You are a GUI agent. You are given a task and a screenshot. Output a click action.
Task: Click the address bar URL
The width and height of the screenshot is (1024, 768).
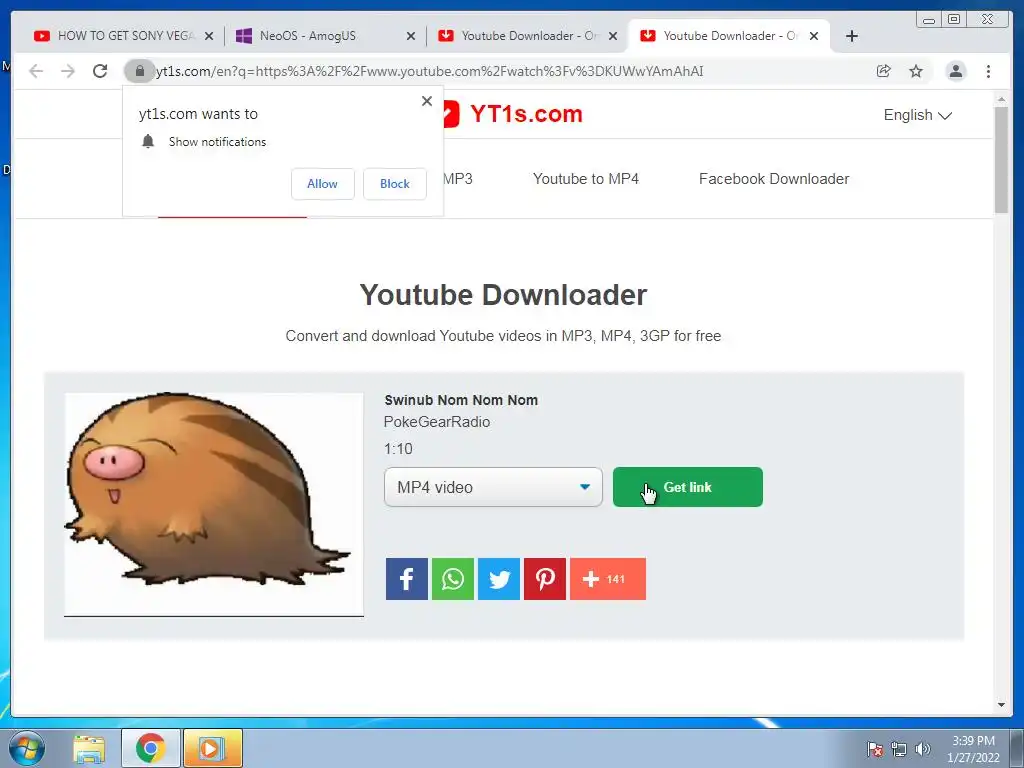coord(430,71)
